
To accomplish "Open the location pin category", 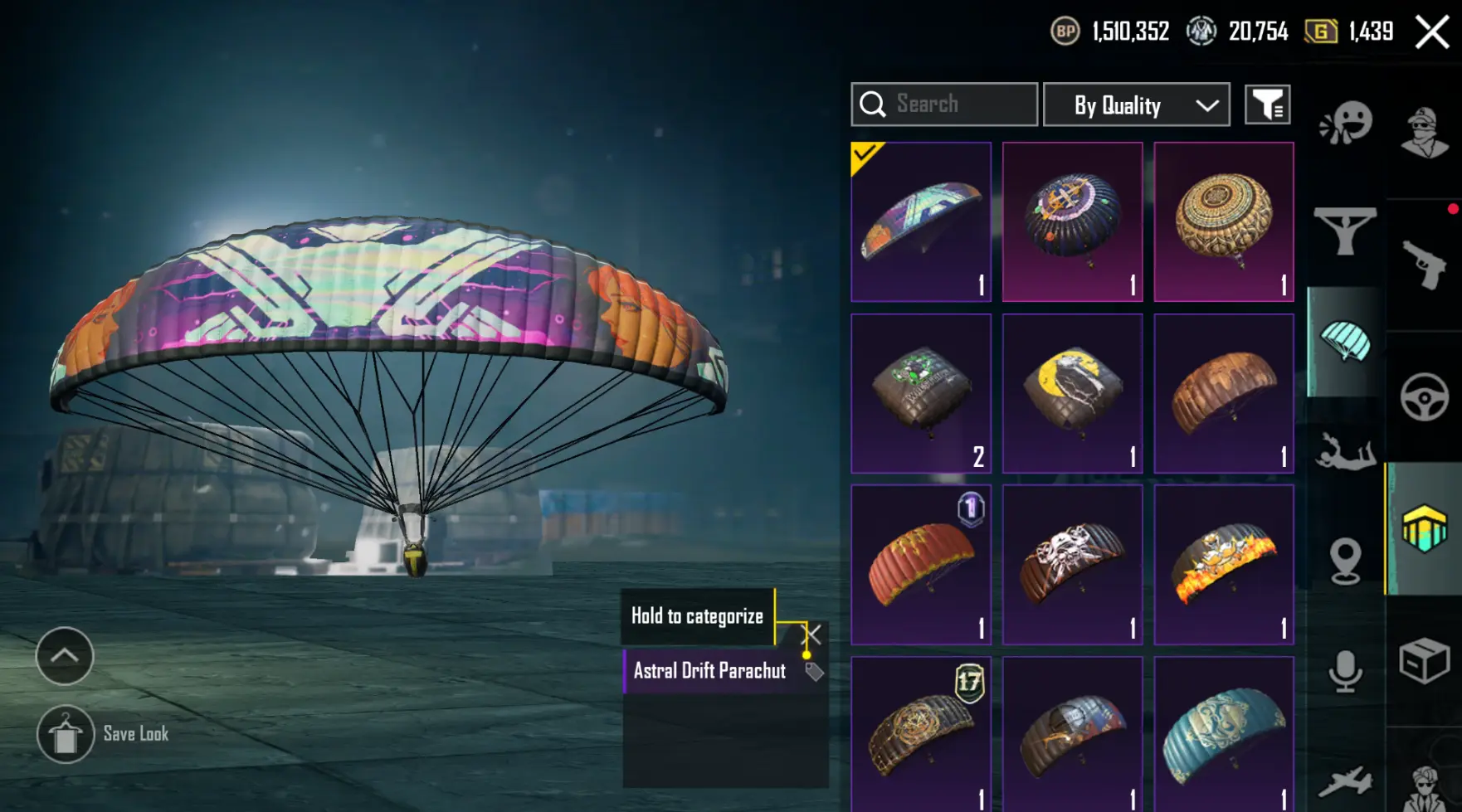I will point(1345,562).
